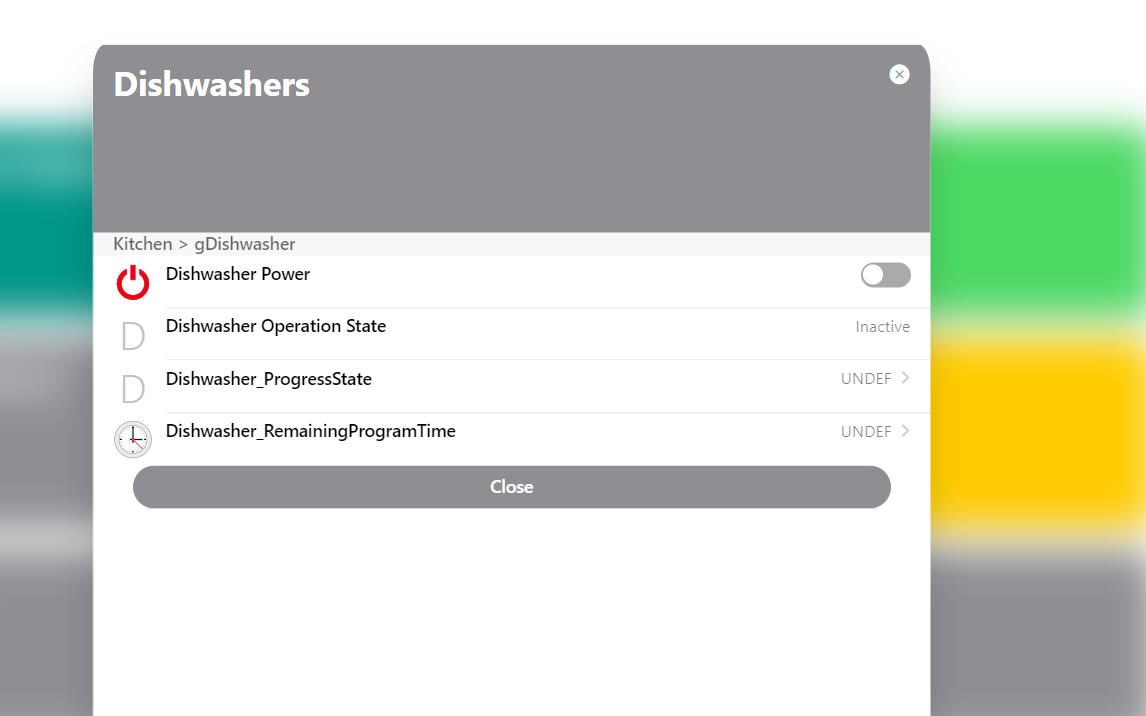
Task: Click the green tile behind the dialog
Action: tap(1038, 210)
